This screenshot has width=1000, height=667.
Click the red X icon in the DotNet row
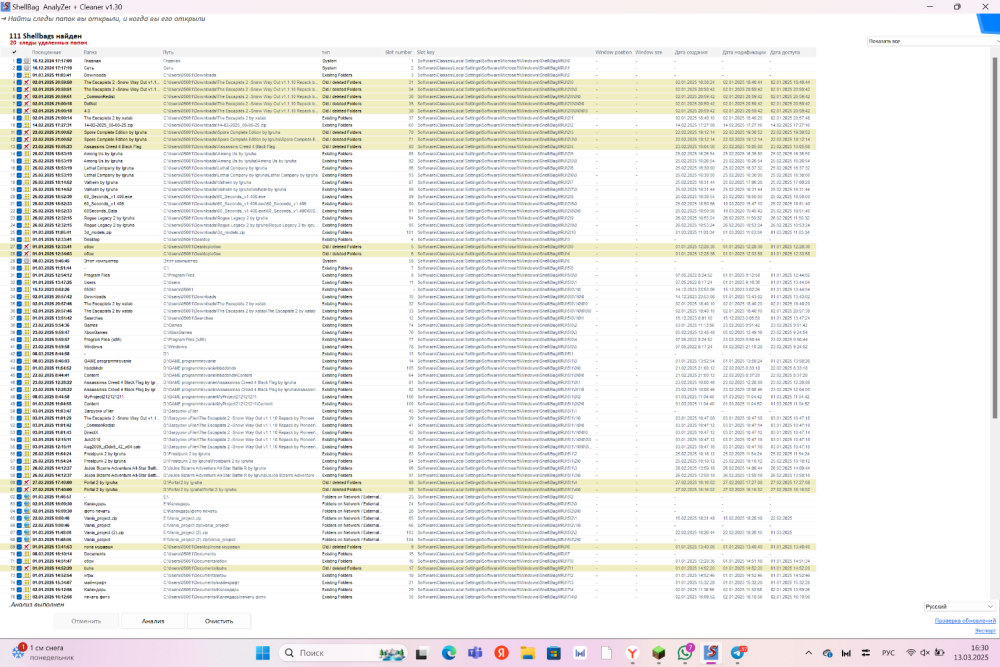[x=26, y=103]
